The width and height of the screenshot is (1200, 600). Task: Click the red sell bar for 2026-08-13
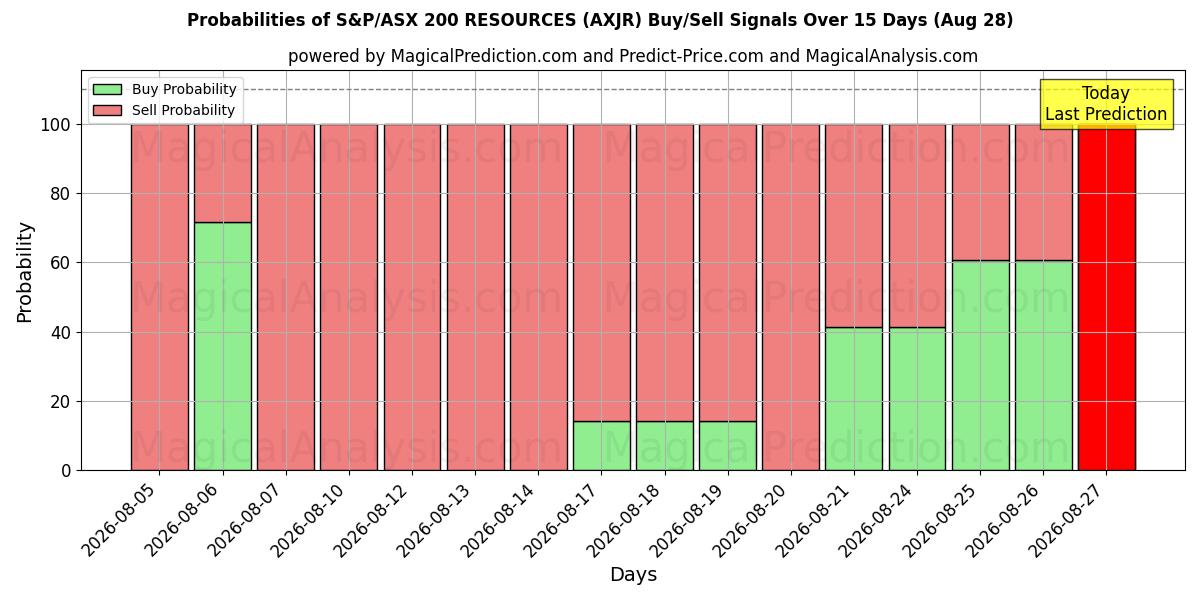tap(475, 297)
